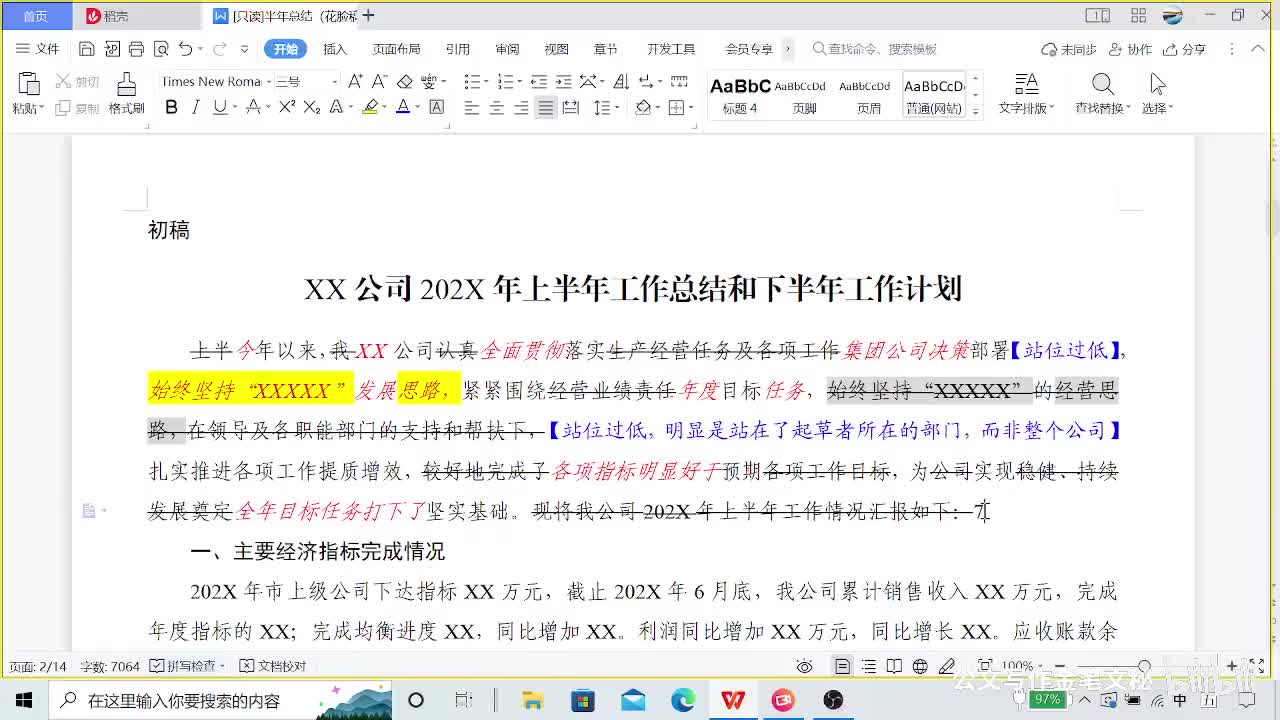Image resolution: width=1280 pixels, height=720 pixels.
Task: Open Print Preview from the quick access bar
Action: 161,49
